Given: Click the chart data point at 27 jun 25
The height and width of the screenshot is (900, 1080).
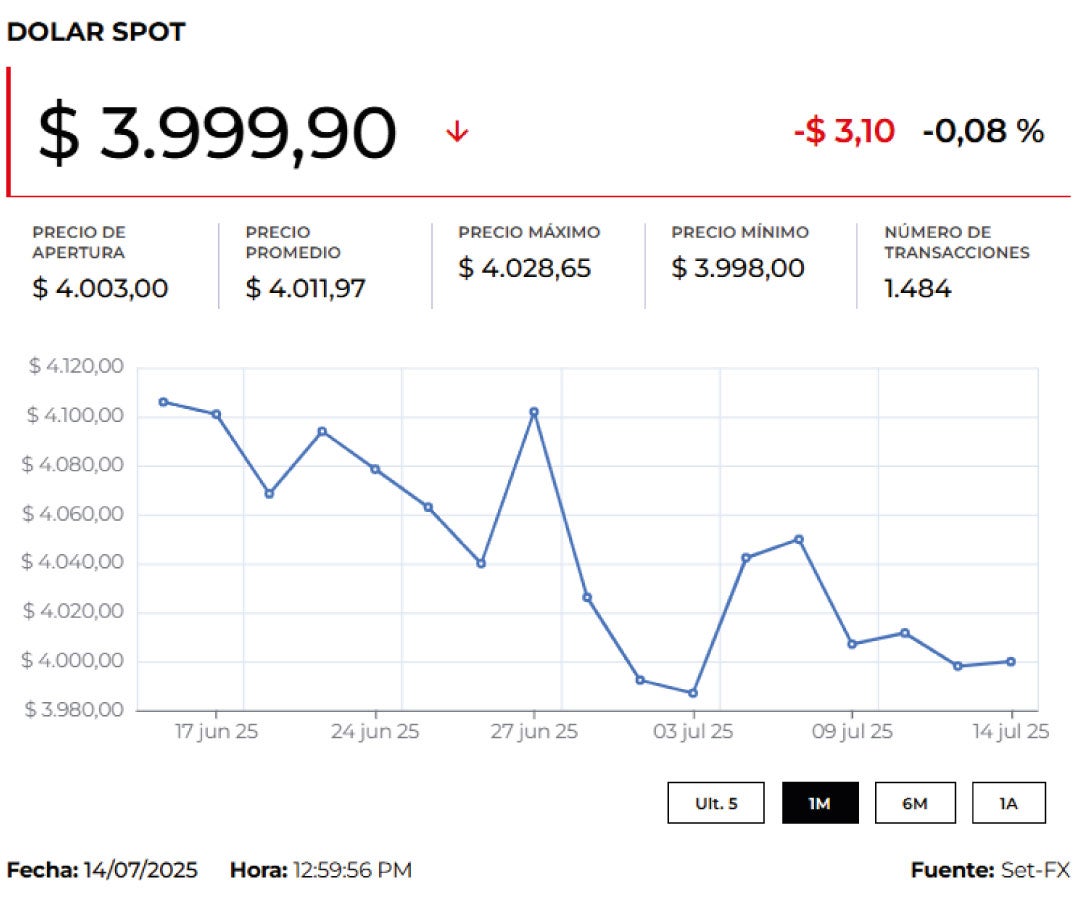Looking at the screenshot, I should point(534,412).
